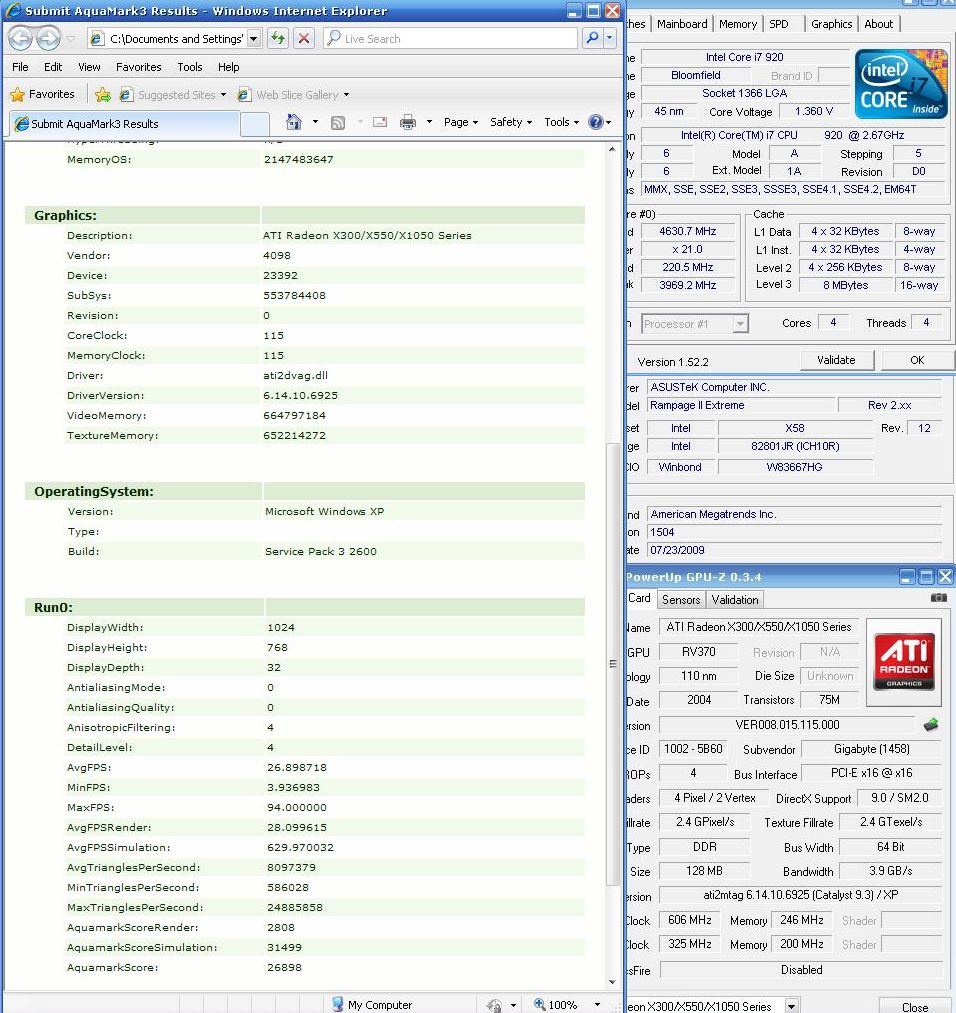
Task: Click the Intel Core i7 logo
Action: [901, 84]
